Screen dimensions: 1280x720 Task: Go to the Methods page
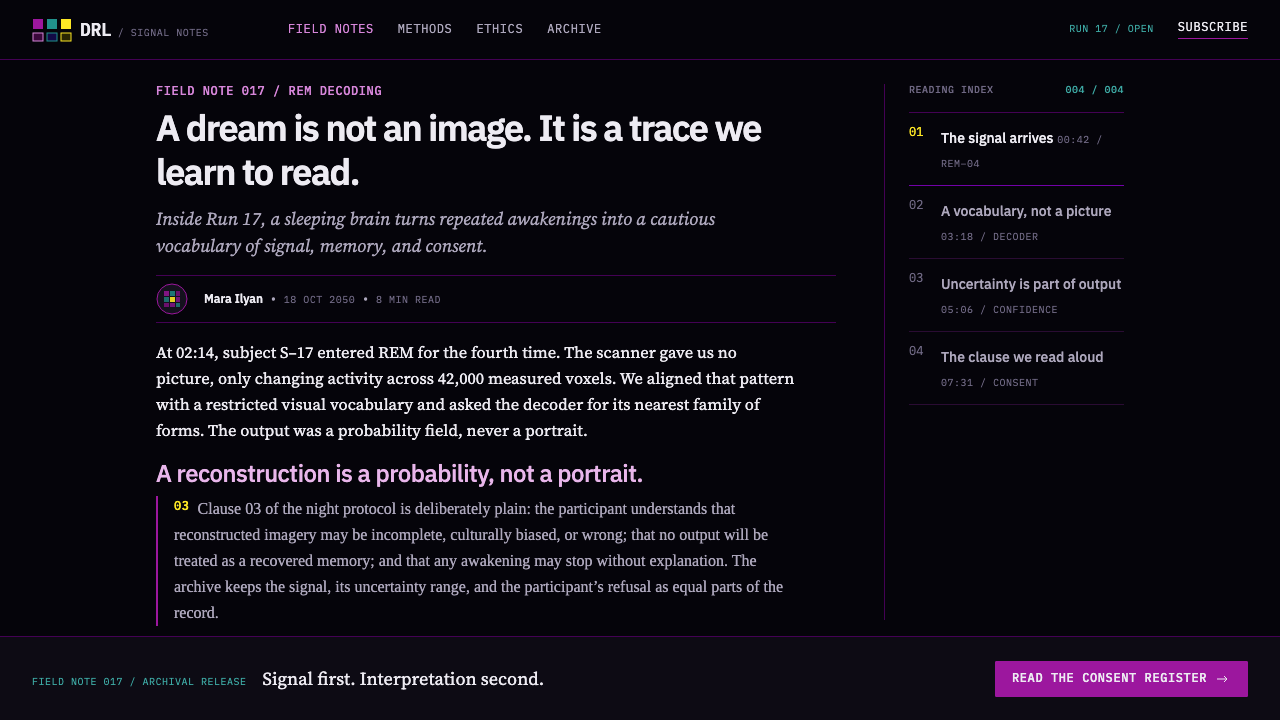pos(425,29)
